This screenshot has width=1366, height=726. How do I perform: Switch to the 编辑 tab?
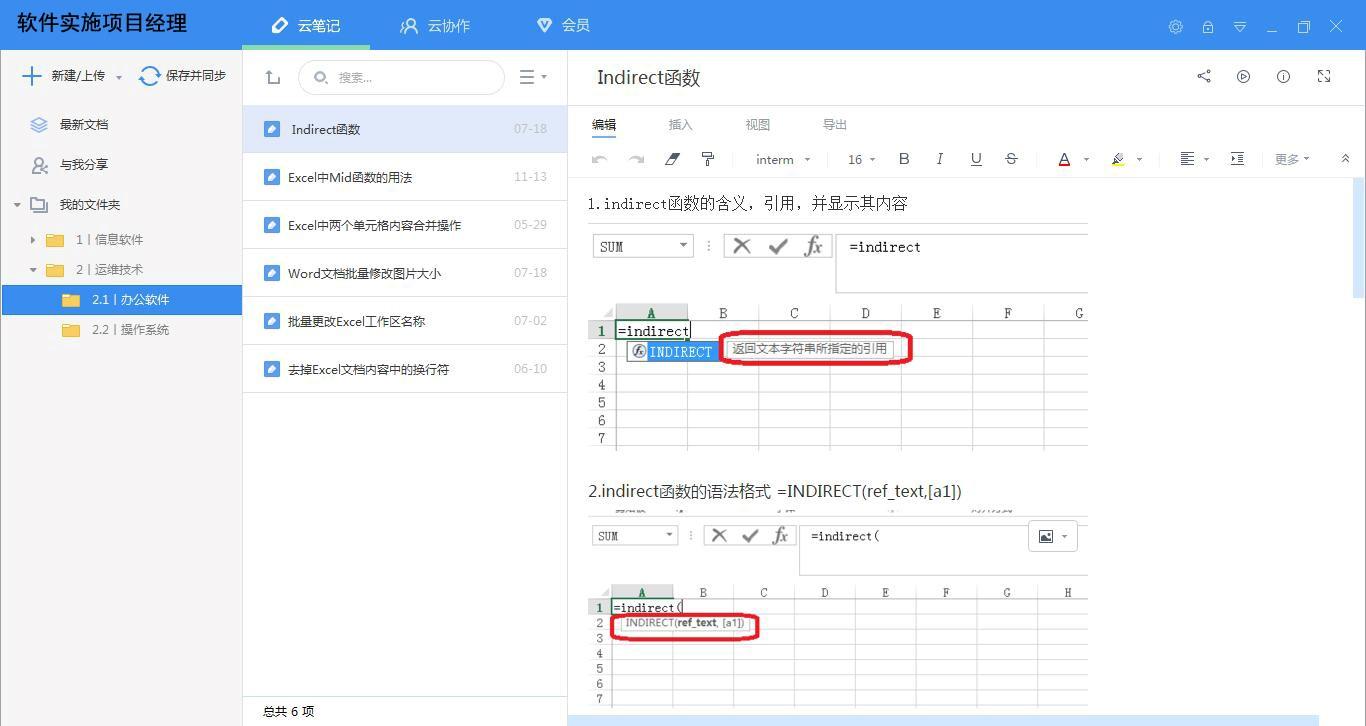[x=604, y=125]
